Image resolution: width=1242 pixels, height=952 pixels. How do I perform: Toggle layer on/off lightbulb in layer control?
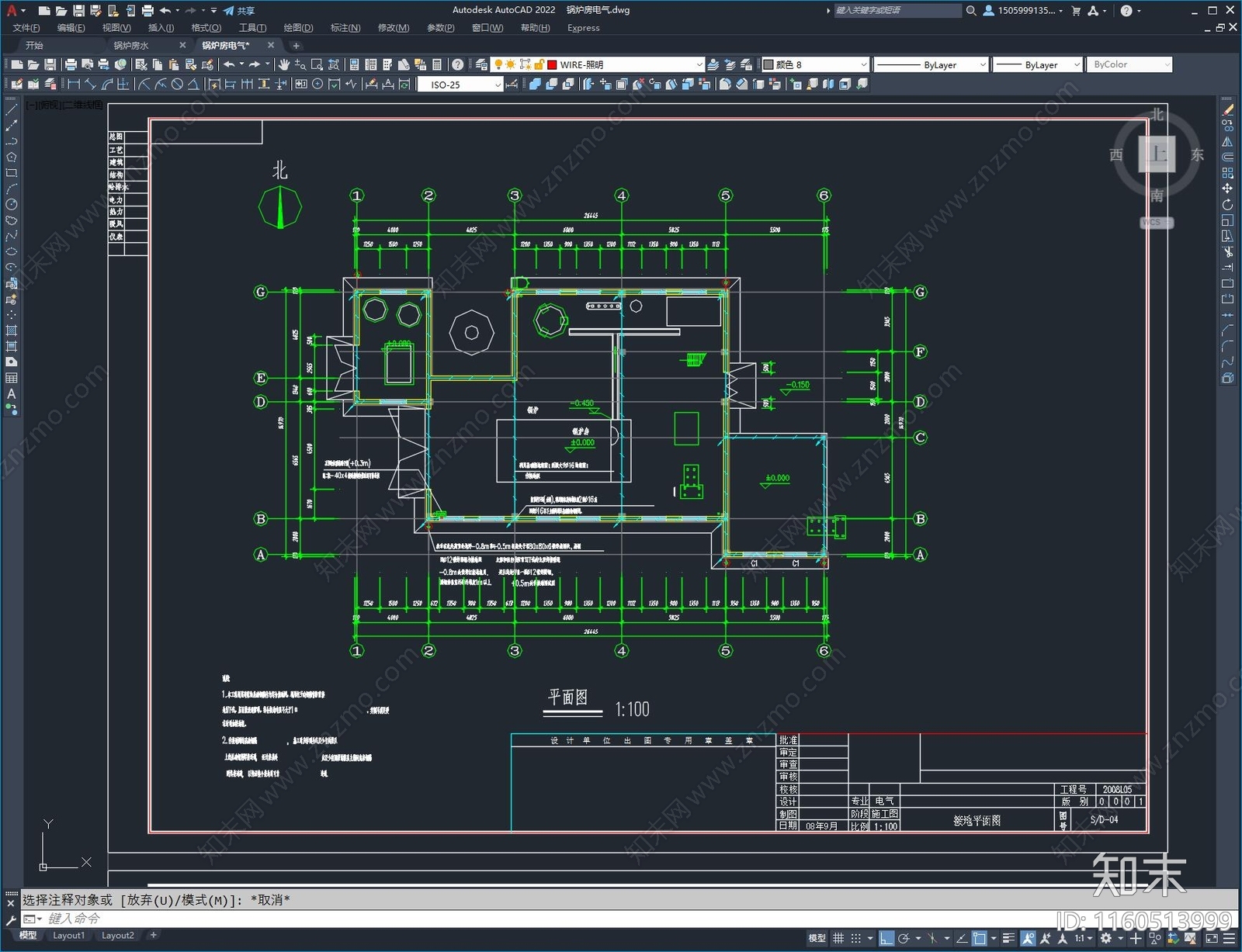[x=498, y=64]
